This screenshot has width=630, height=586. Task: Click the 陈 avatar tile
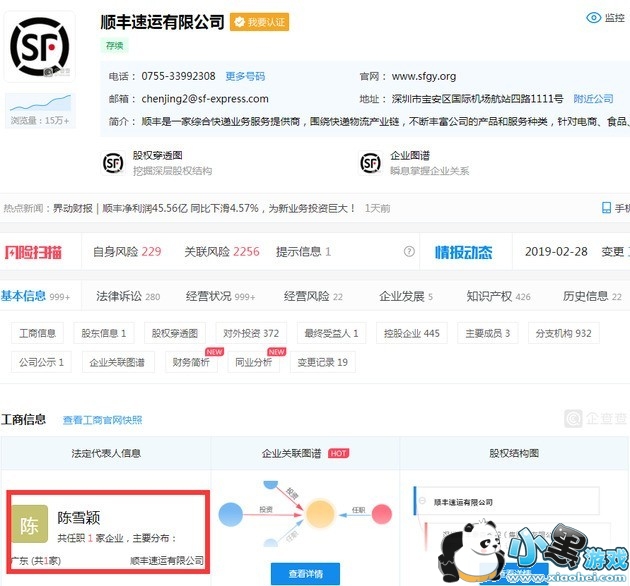[30, 524]
